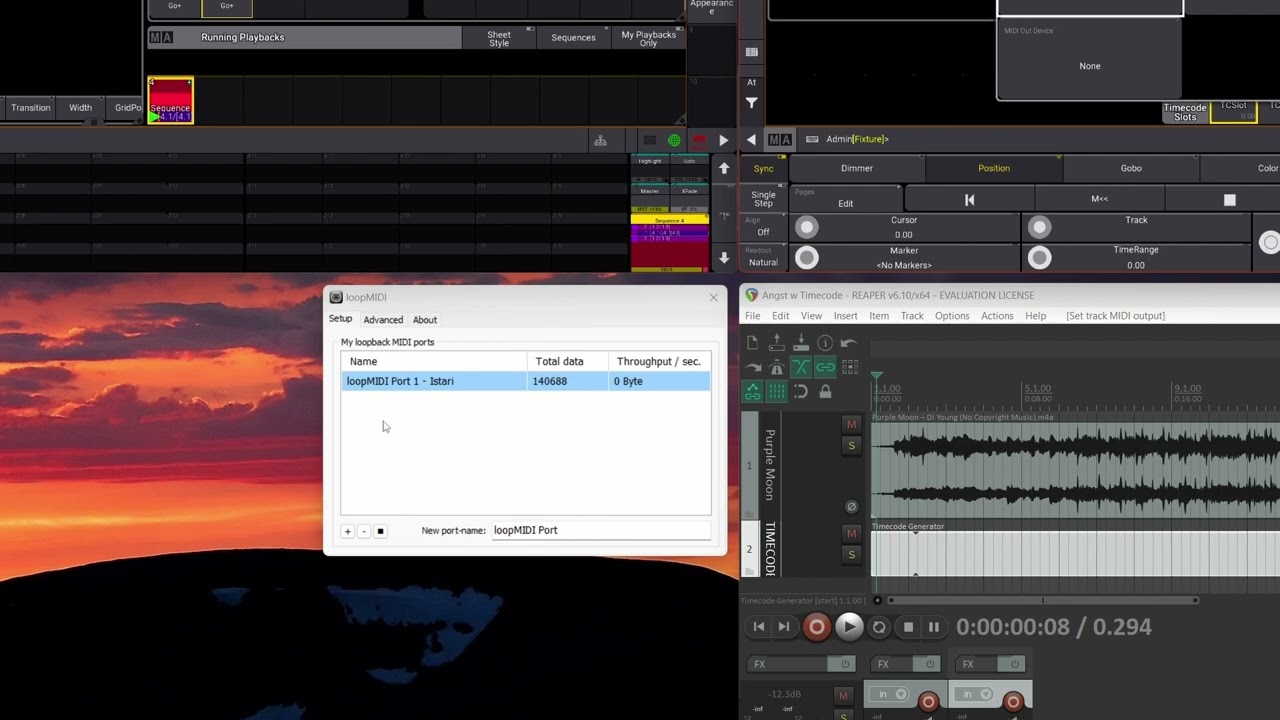Solo the Purple Moon track

(851, 445)
